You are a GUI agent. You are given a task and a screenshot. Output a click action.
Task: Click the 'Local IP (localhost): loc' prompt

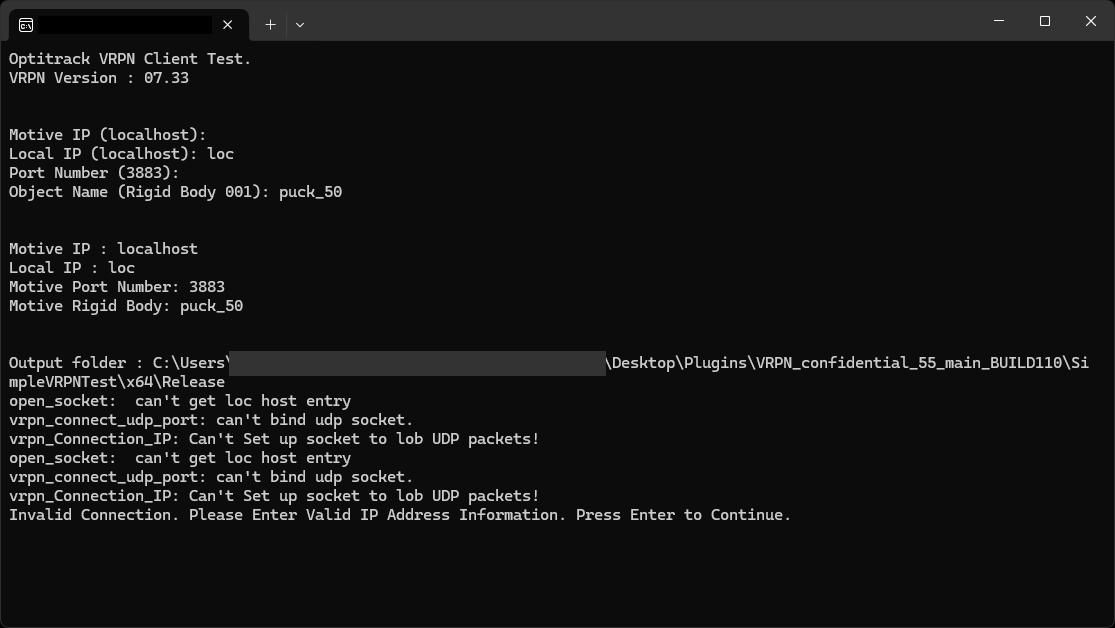coord(121,154)
